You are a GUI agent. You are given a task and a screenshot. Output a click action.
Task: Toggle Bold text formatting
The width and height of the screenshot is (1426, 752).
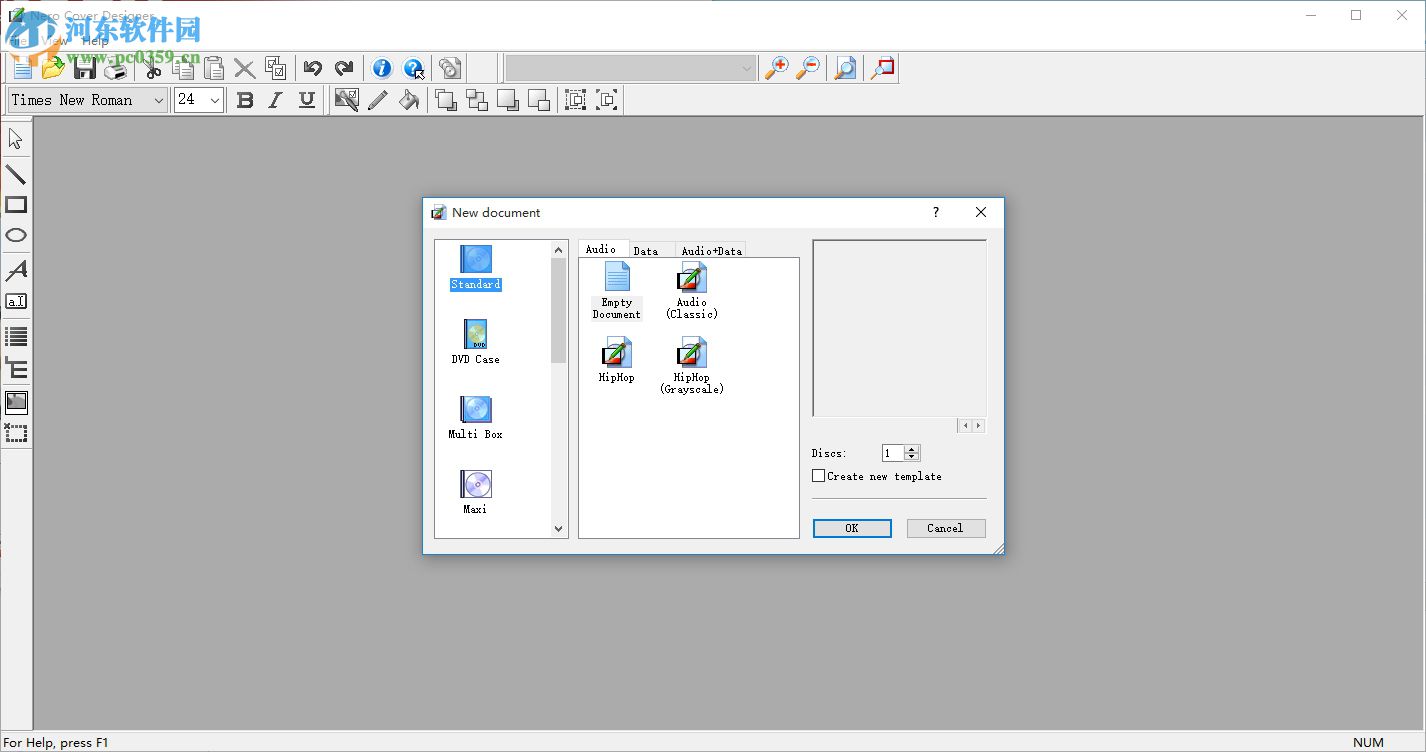pyautogui.click(x=245, y=100)
